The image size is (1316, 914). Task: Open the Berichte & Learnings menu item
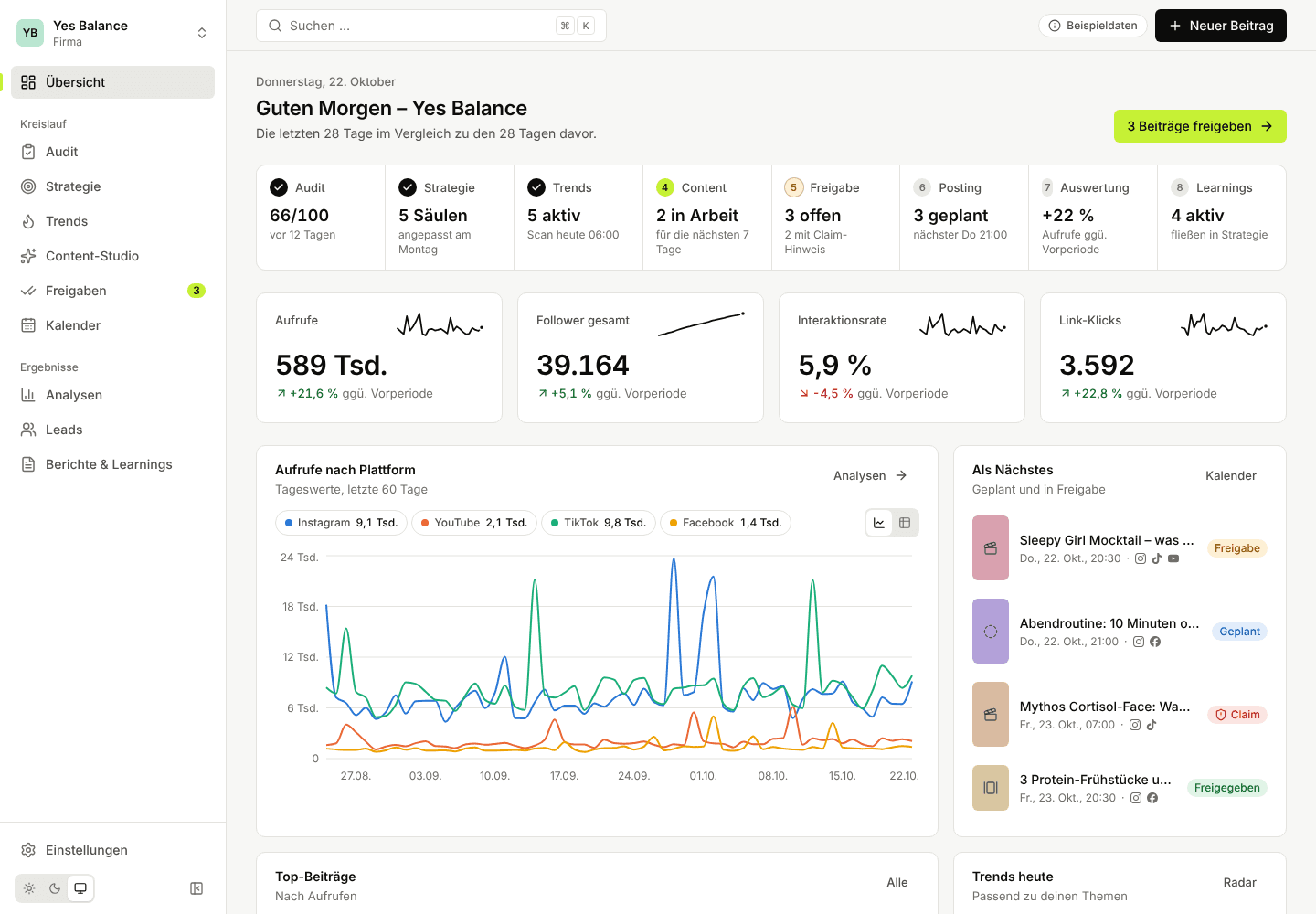tap(112, 464)
